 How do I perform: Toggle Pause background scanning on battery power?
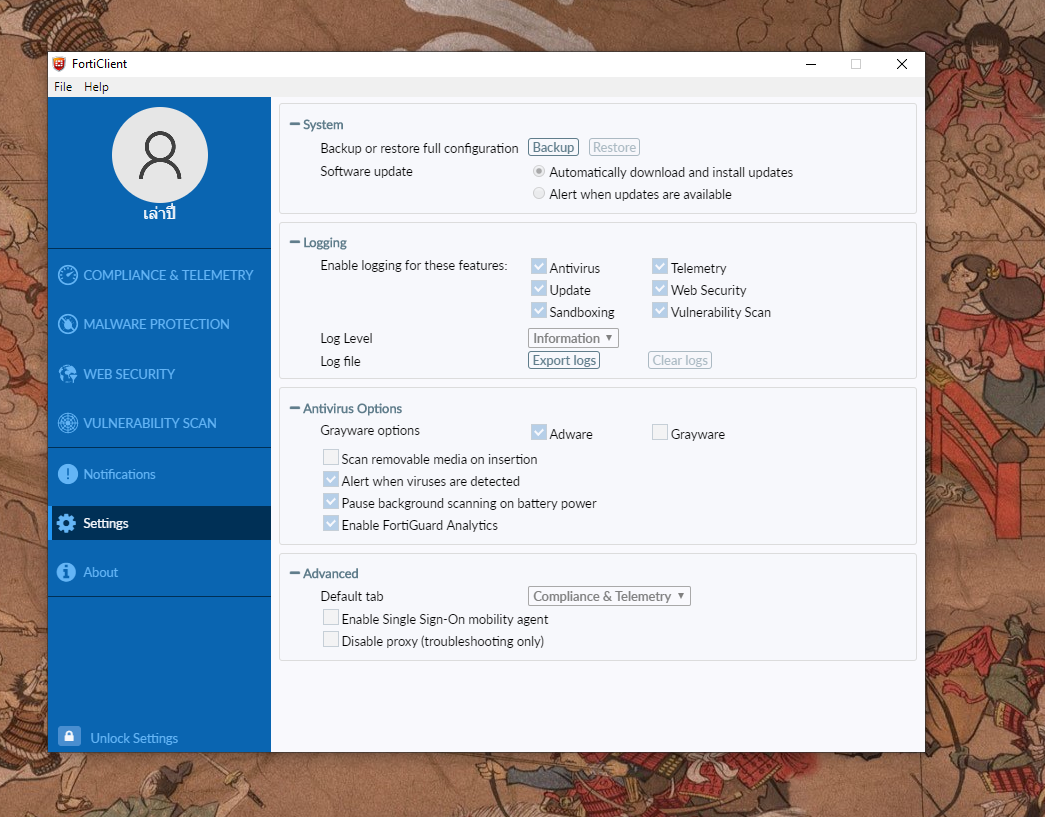(x=331, y=501)
